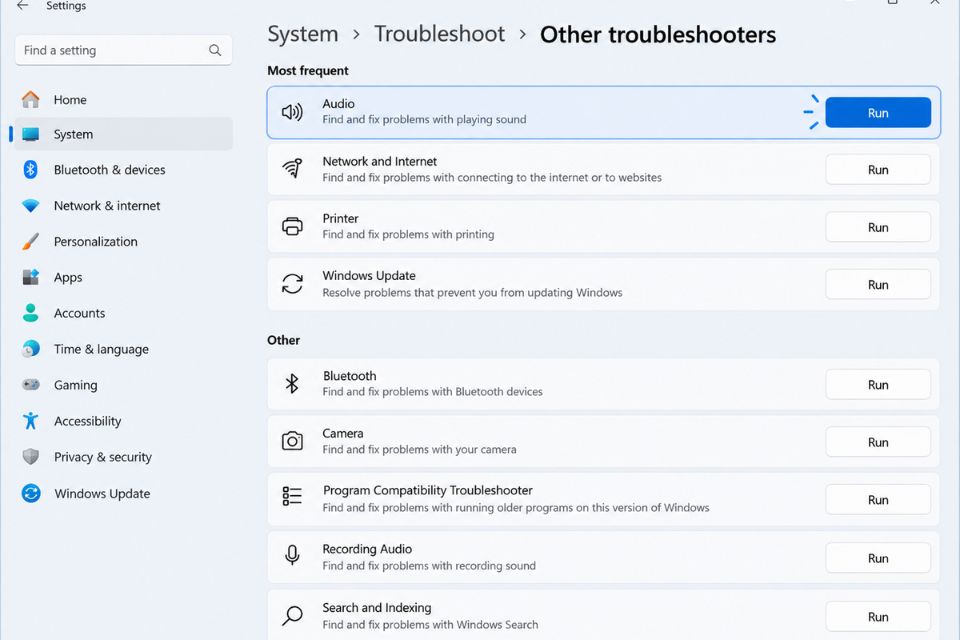960x640 pixels.
Task: Open the Home settings page
Action: point(123,99)
